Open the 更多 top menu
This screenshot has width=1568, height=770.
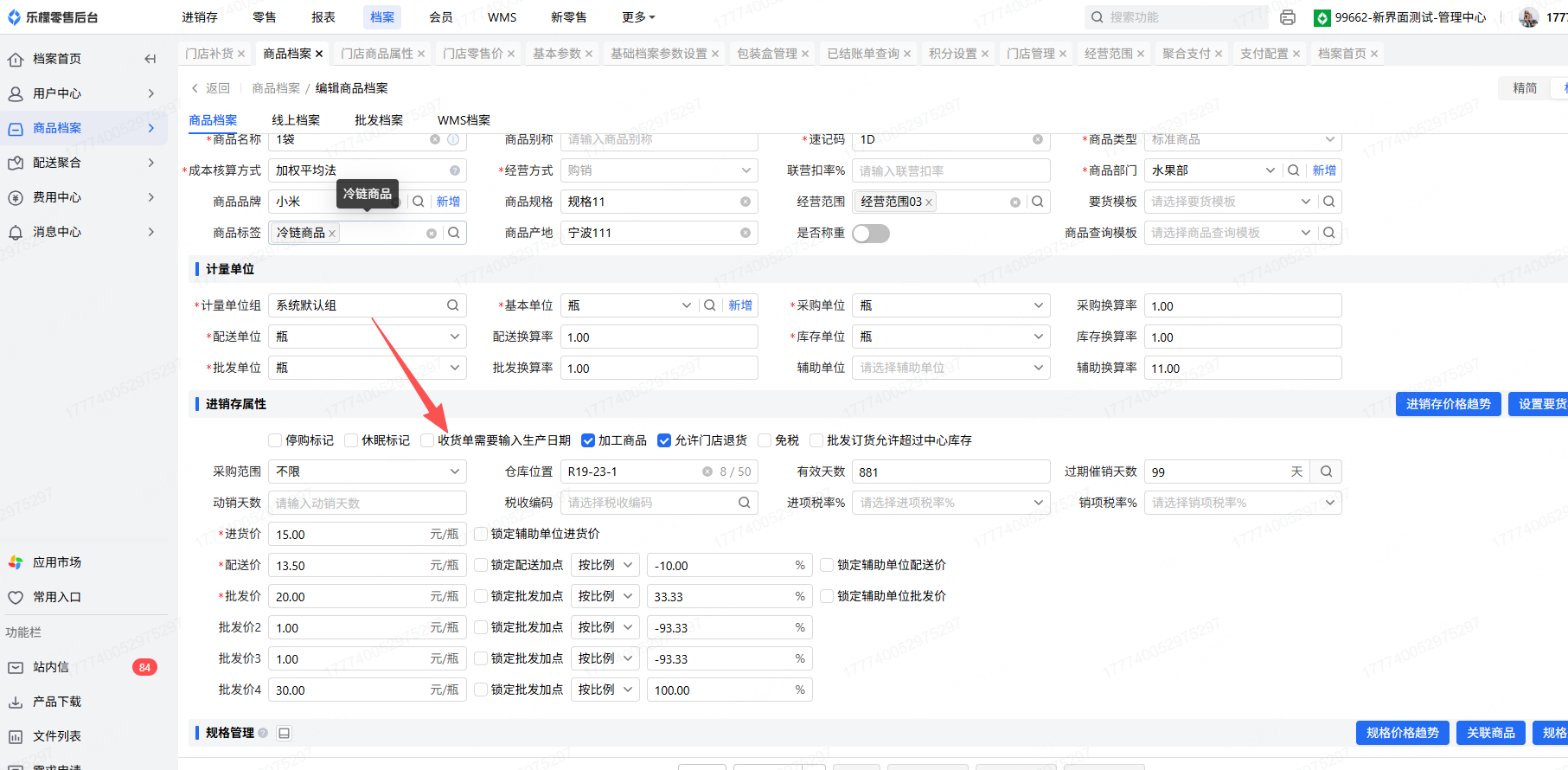pos(638,17)
